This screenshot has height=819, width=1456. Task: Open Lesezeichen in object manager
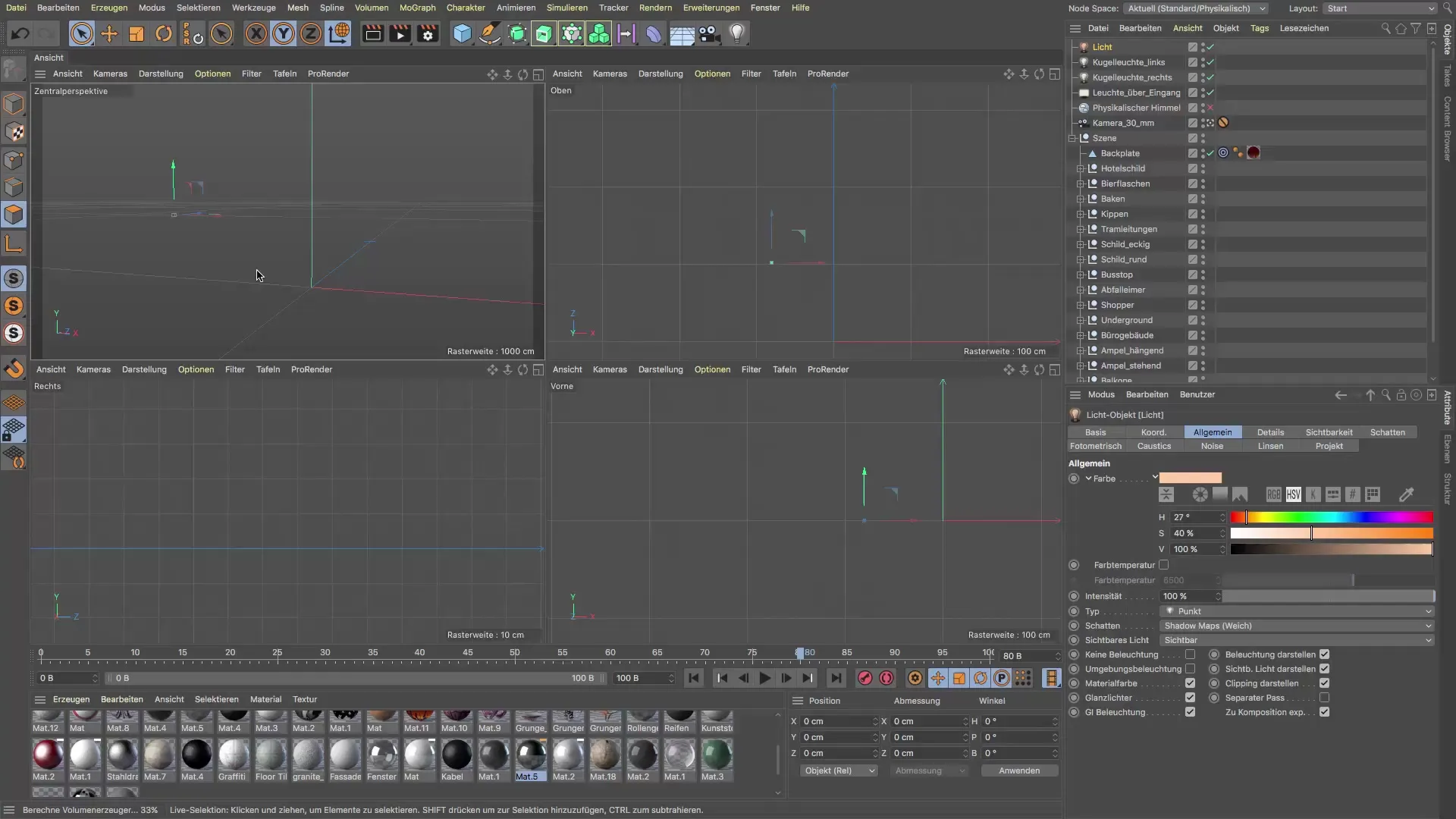(1304, 28)
